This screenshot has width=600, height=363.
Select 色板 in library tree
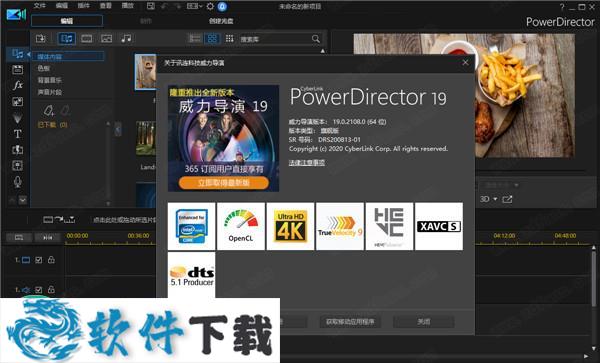[x=44, y=68]
